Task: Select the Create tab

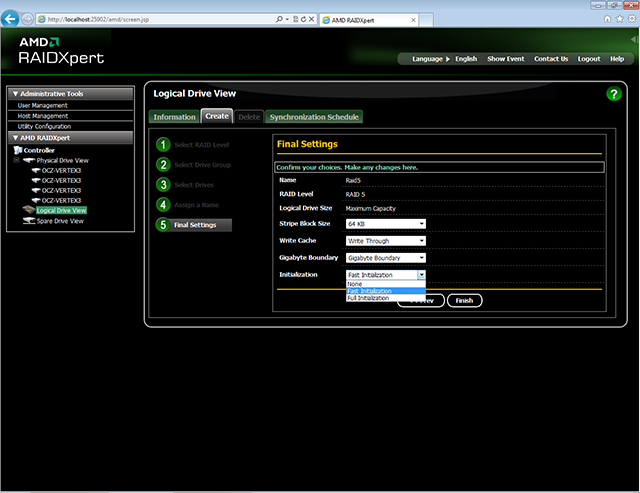Action: [217, 116]
